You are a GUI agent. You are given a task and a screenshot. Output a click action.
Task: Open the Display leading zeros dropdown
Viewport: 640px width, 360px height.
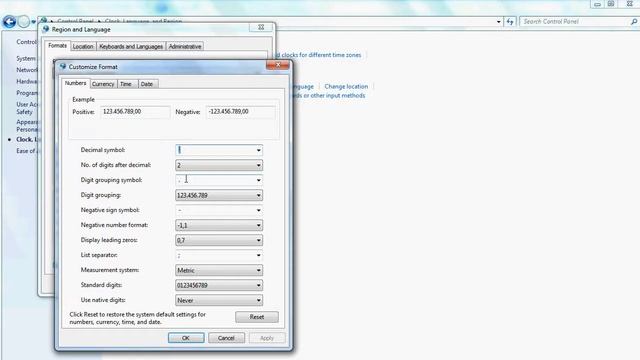pyautogui.click(x=258, y=240)
